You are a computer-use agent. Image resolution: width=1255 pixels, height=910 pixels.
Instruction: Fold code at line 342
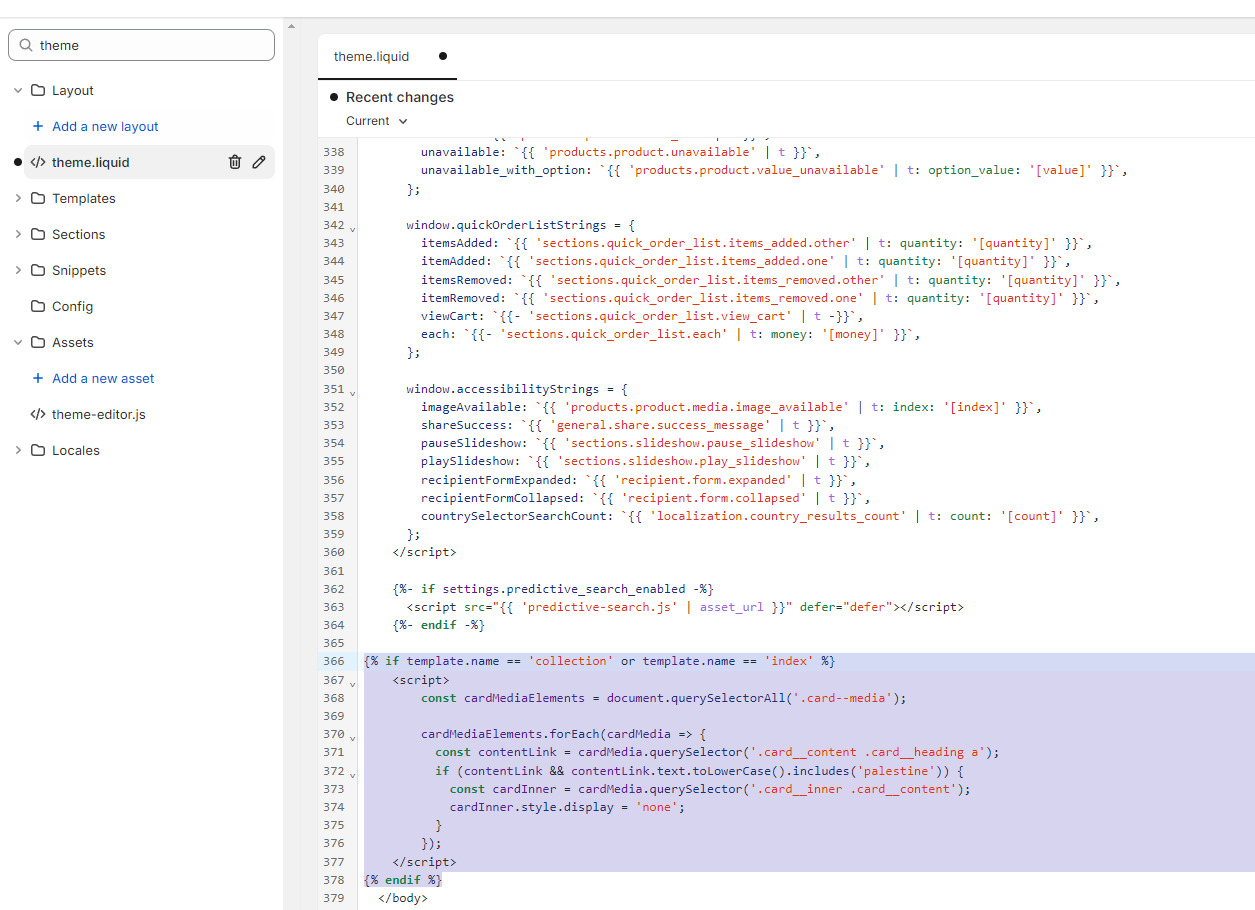pos(352,228)
